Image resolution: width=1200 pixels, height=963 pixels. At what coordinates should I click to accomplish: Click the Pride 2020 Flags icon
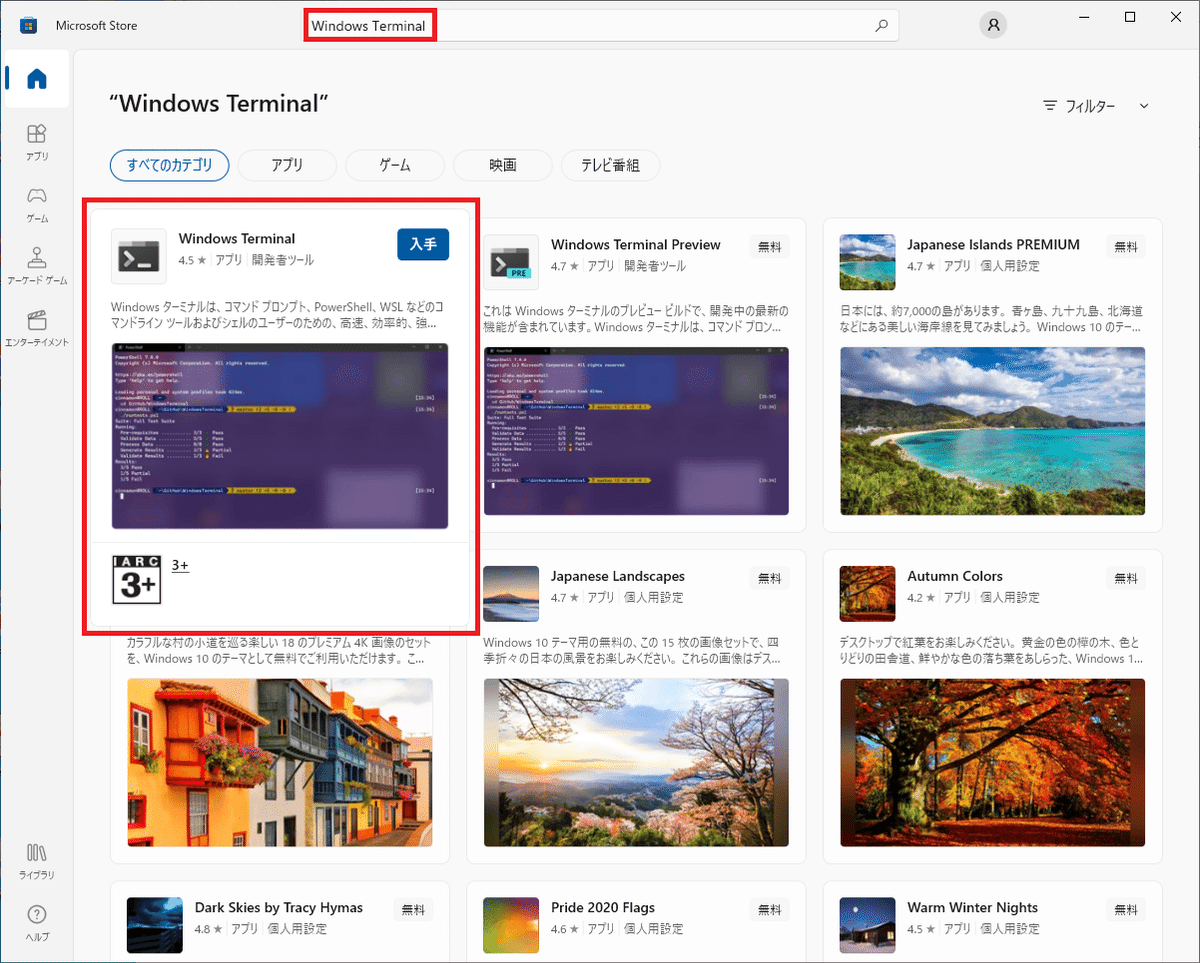coord(511,925)
